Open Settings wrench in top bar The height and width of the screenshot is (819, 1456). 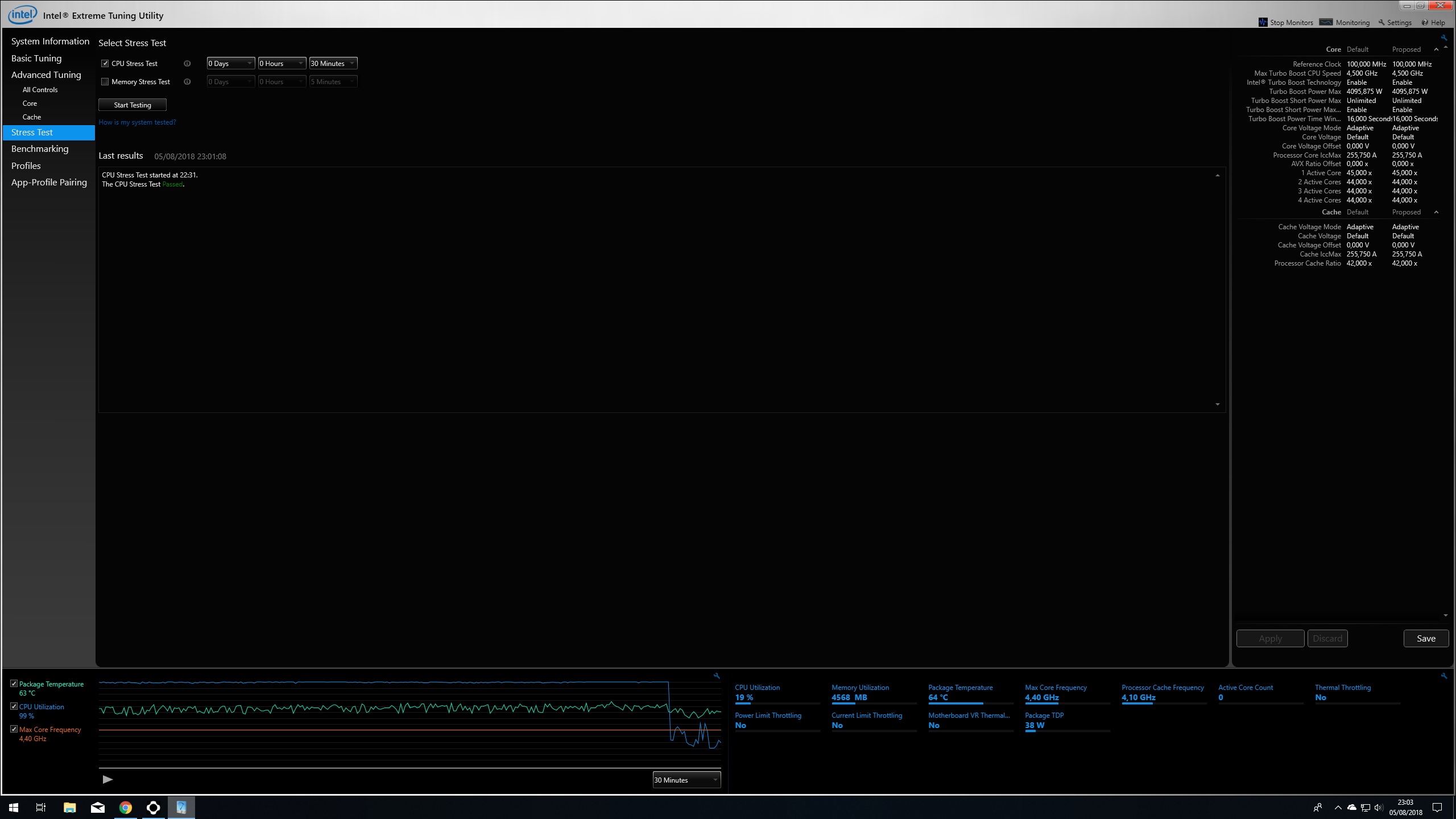1381,23
